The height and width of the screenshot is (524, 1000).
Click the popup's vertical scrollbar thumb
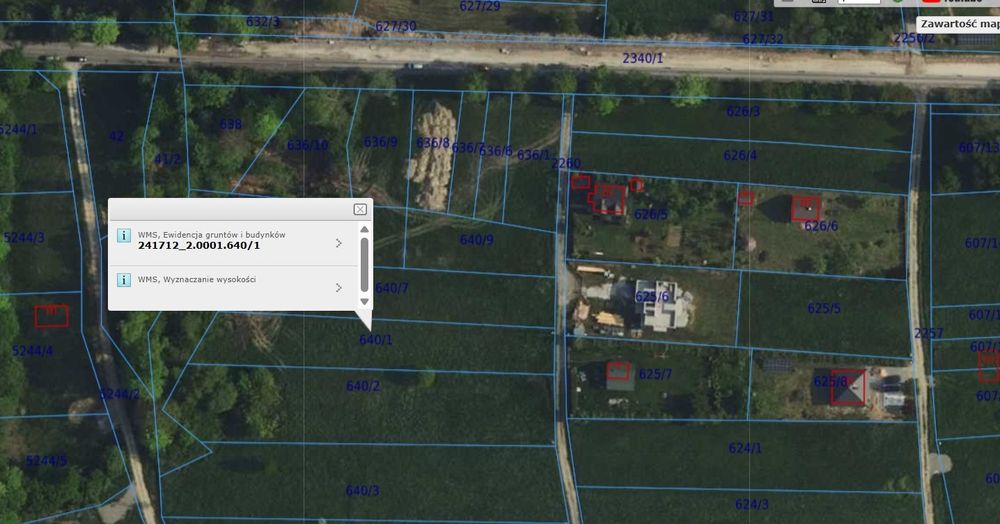(364, 265)
